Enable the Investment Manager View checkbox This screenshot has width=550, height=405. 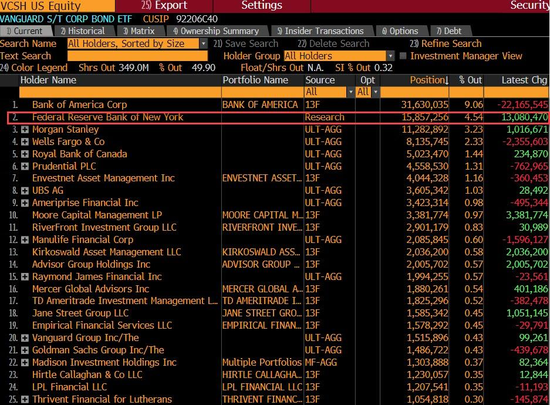(x=403, y=56)
